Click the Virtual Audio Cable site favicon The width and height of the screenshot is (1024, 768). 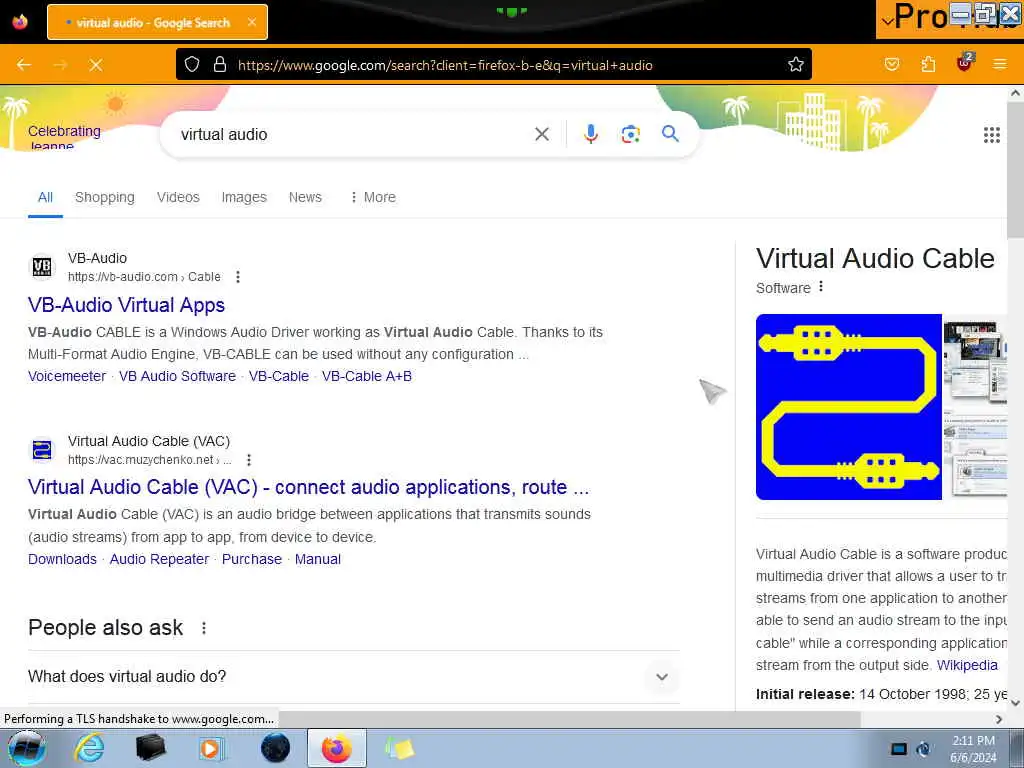click(x=42, y=450)
